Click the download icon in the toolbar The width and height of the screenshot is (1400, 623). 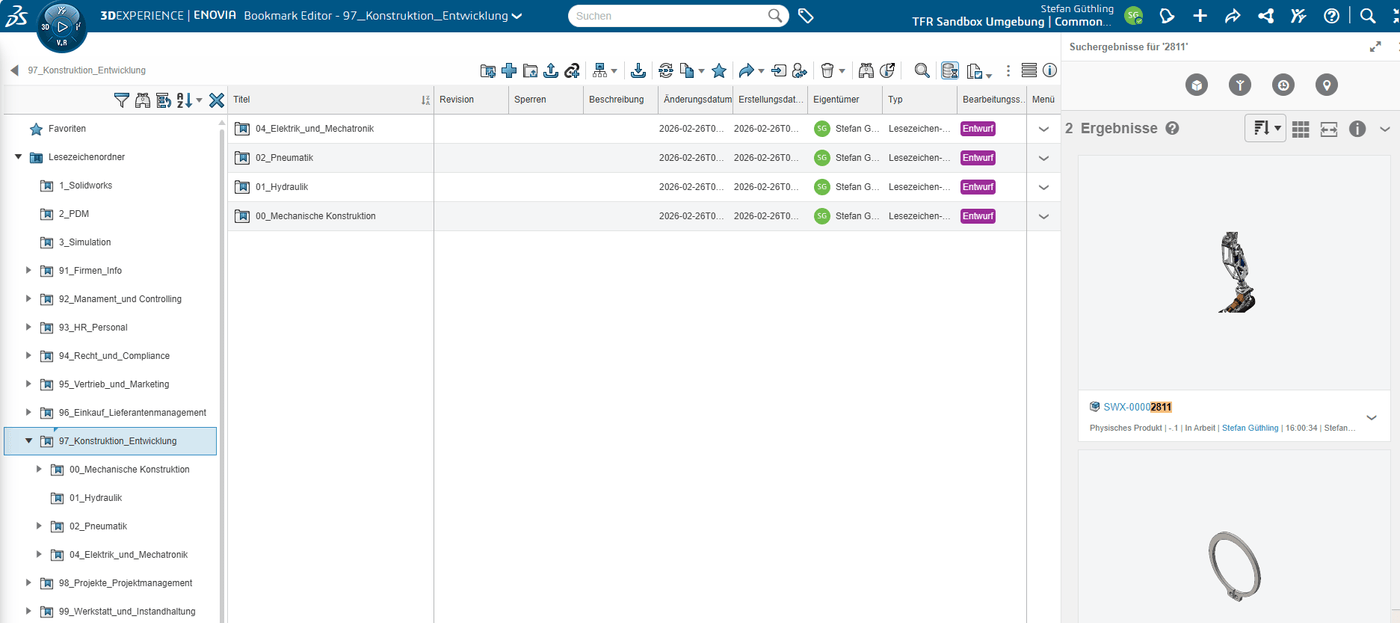[638, 70]
